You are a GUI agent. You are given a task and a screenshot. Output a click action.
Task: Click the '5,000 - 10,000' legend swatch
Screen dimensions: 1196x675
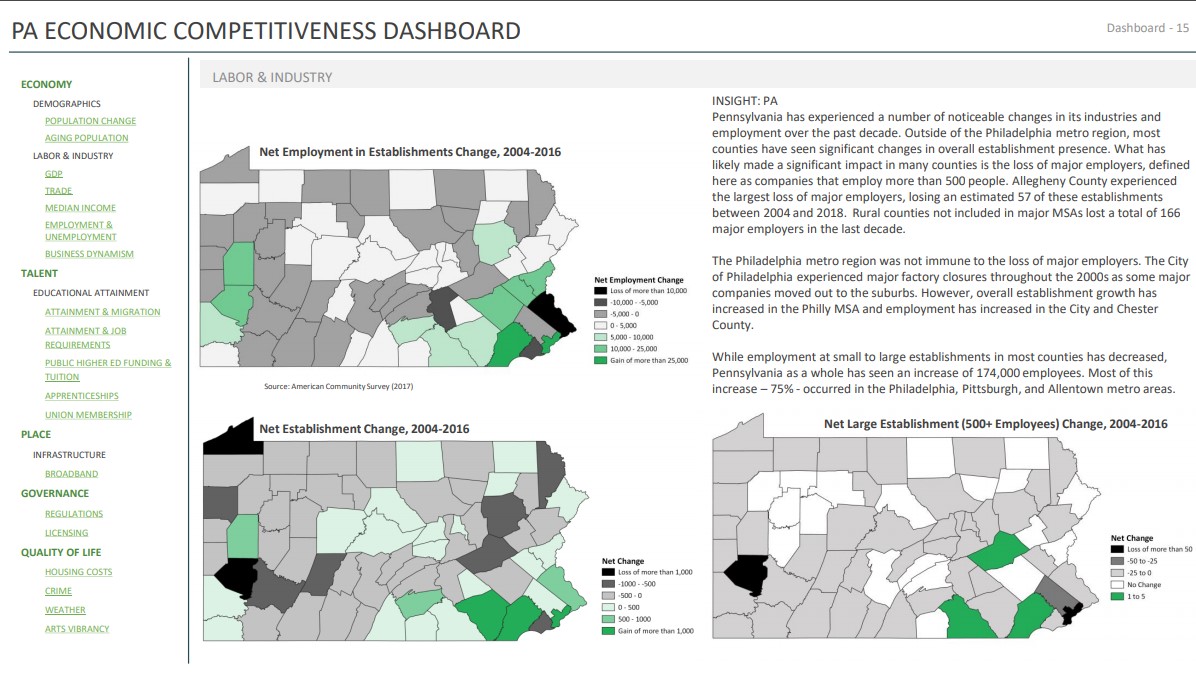click(600, 337)
